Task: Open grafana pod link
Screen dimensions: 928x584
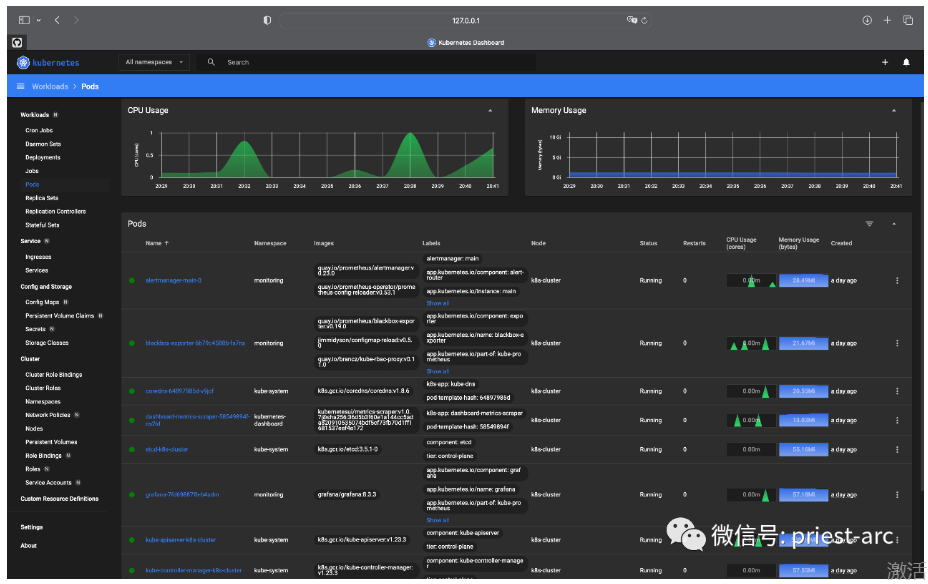Action: pos(182,495)
